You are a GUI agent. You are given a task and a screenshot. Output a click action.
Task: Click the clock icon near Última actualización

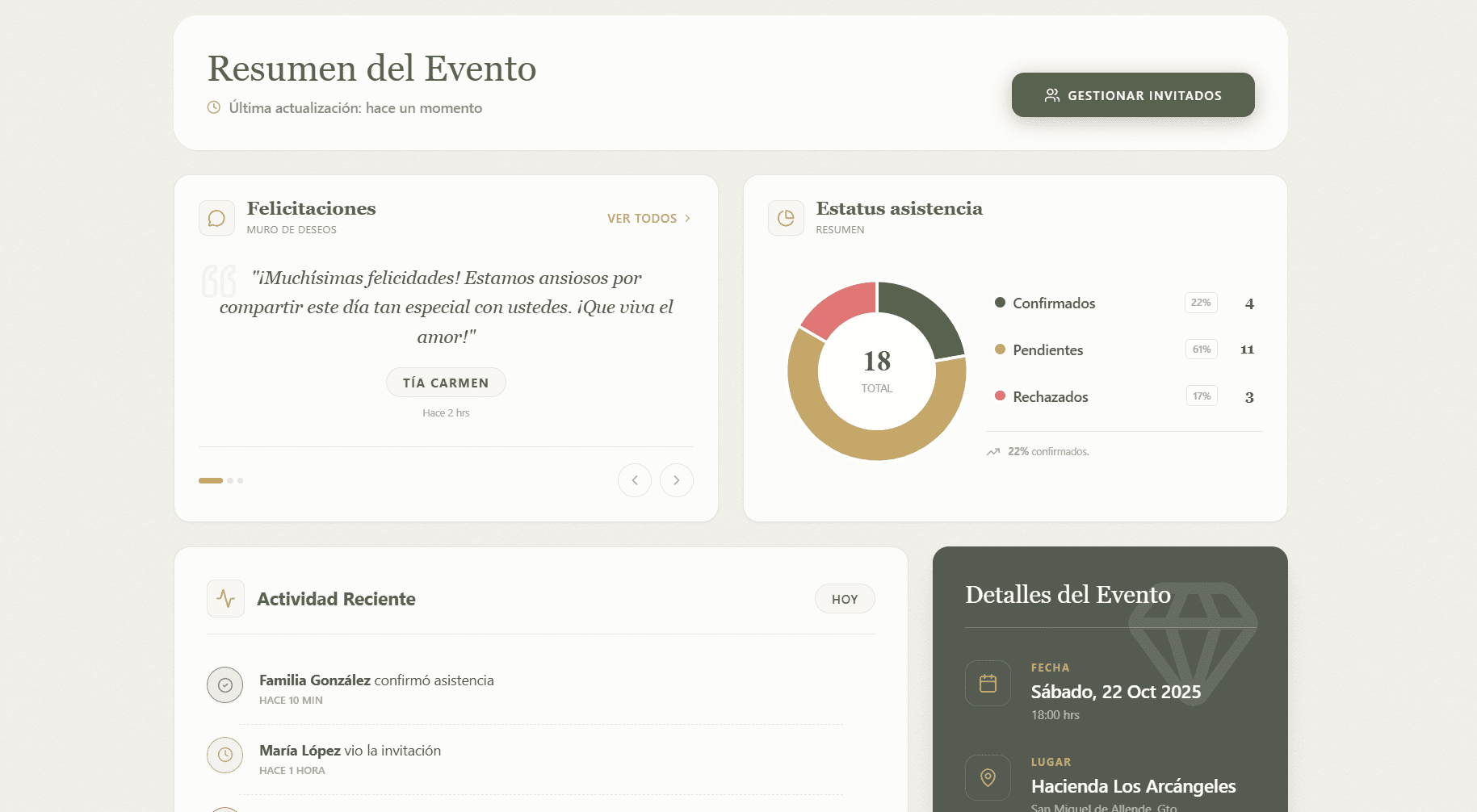pyautogui.click(x=213, y=107)
